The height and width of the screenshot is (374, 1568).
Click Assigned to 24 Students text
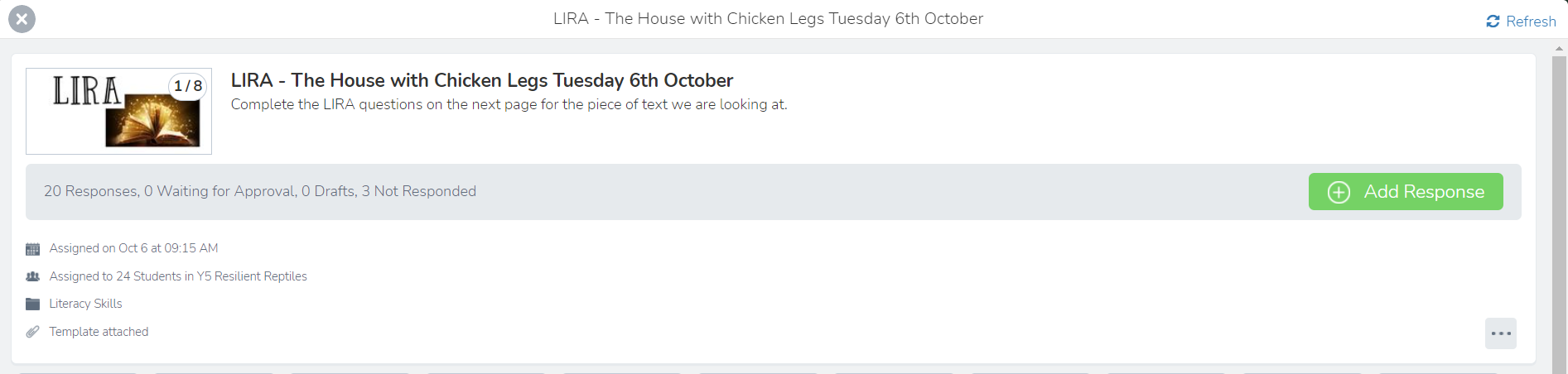pyautogui.click(x=178, y=276)
